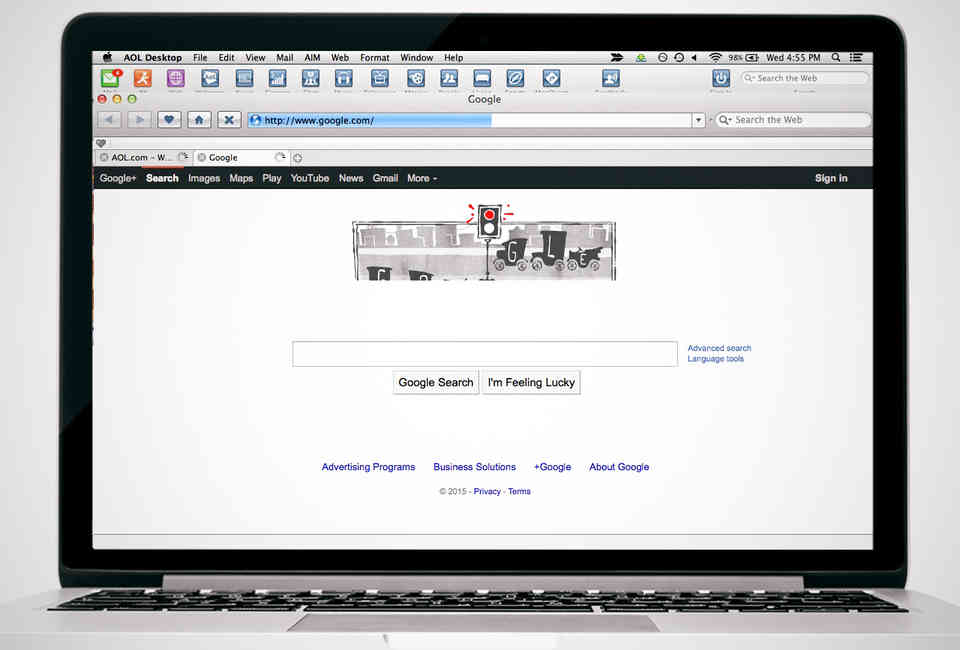Click the purple globe toolbar icon

click(x=176, y=78)
